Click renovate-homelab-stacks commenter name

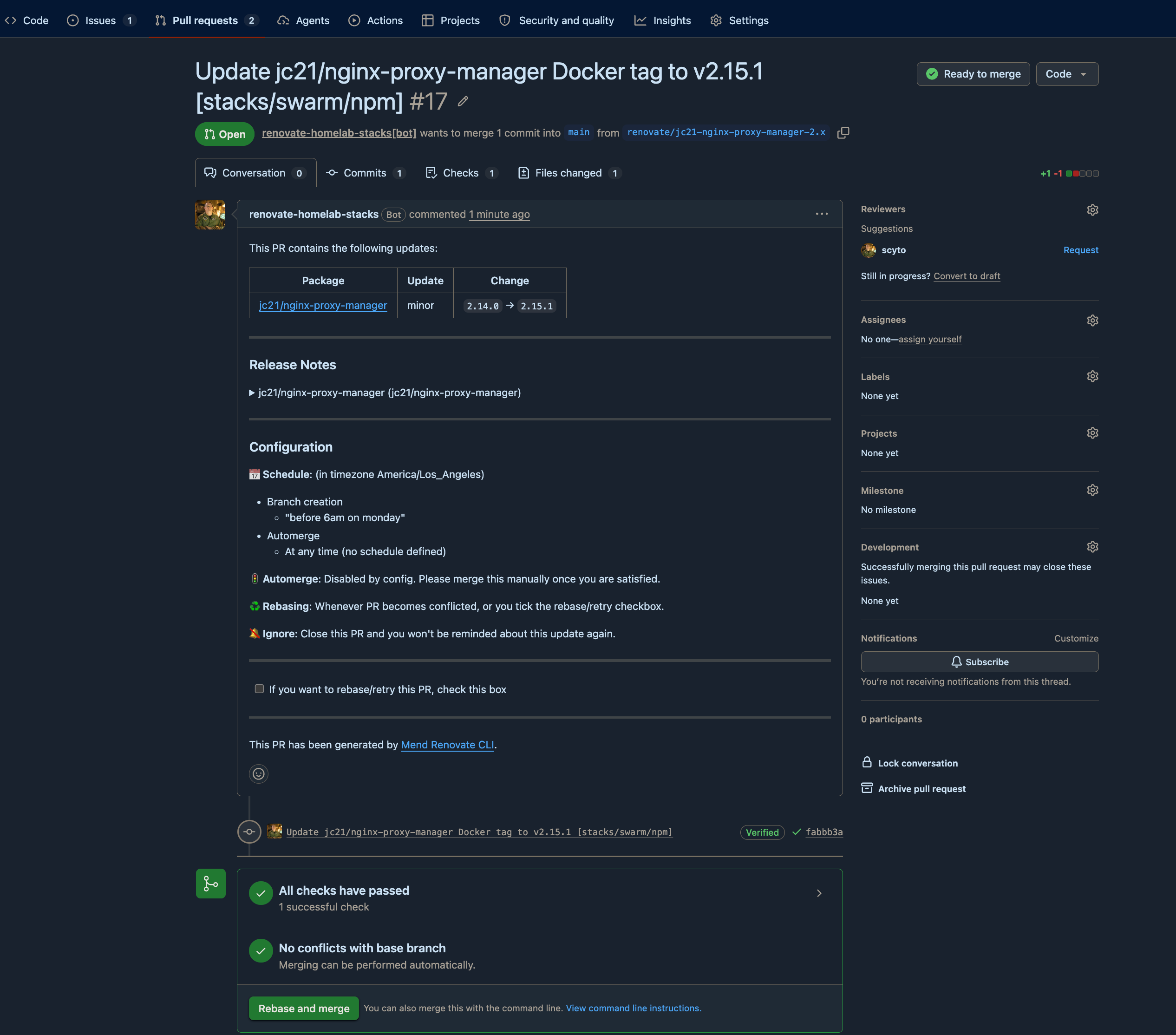click(x=314, y=214)
